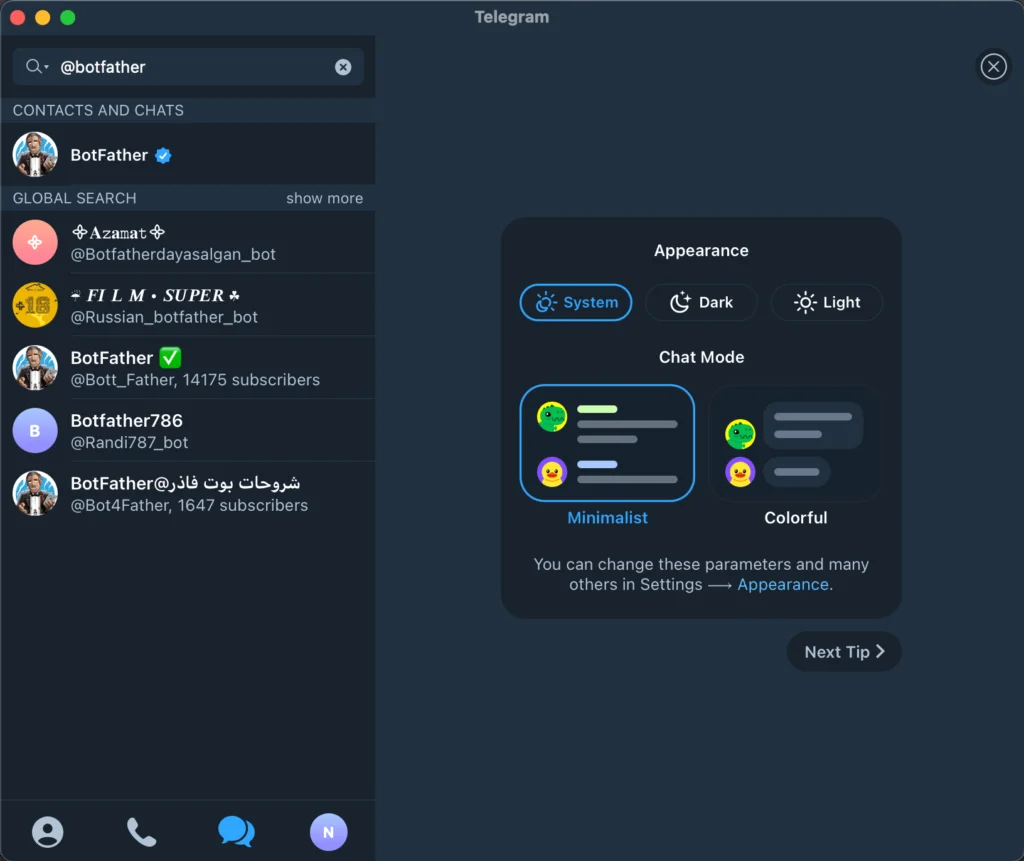Minimize the window with yellow button
The height and width of the screenshot is (861, 1024).
click(42, 18)
